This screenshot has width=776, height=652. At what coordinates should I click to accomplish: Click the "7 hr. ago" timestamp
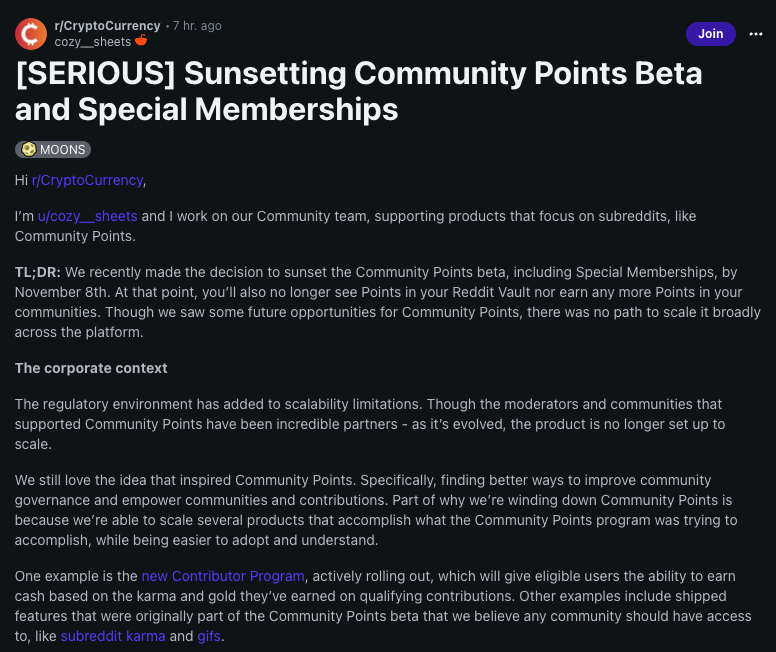196,25
